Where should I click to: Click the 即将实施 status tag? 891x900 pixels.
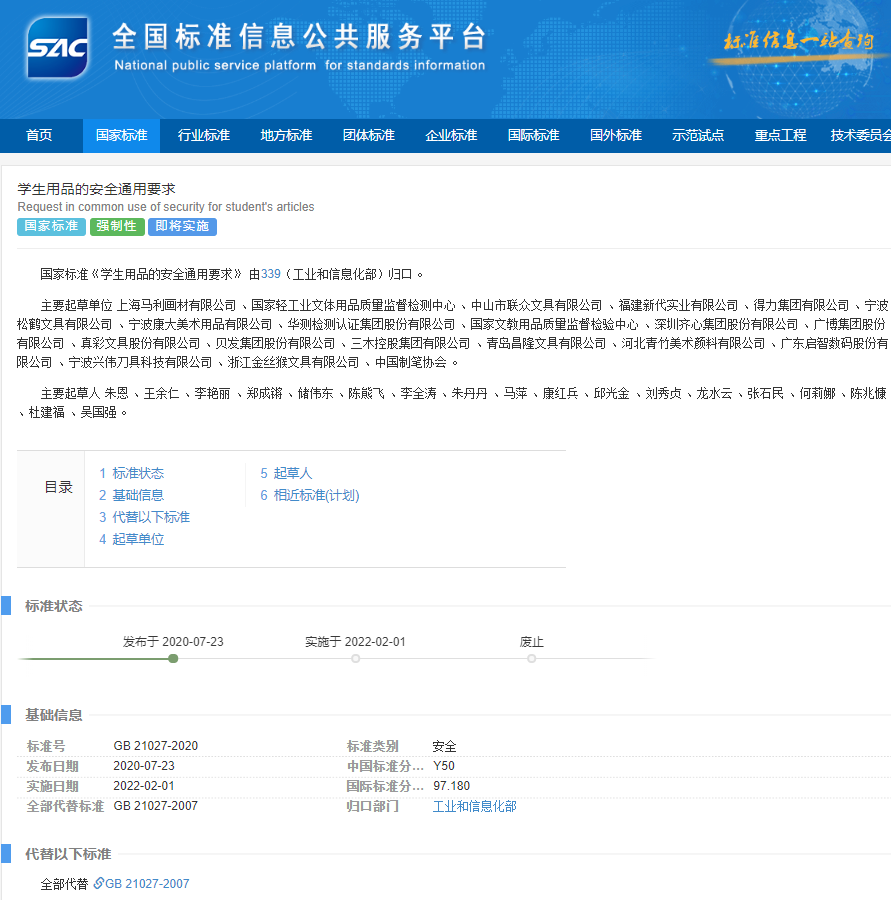(x=182, y=227)
